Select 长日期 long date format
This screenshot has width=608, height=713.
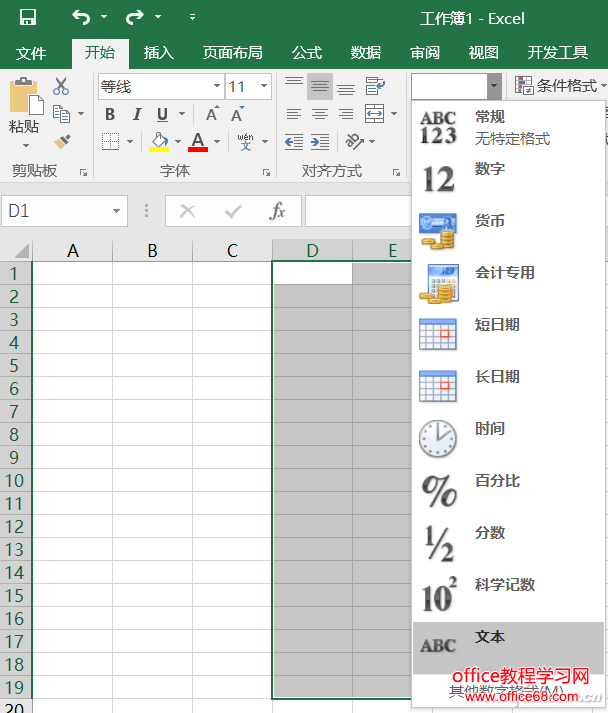coord(508,387)
